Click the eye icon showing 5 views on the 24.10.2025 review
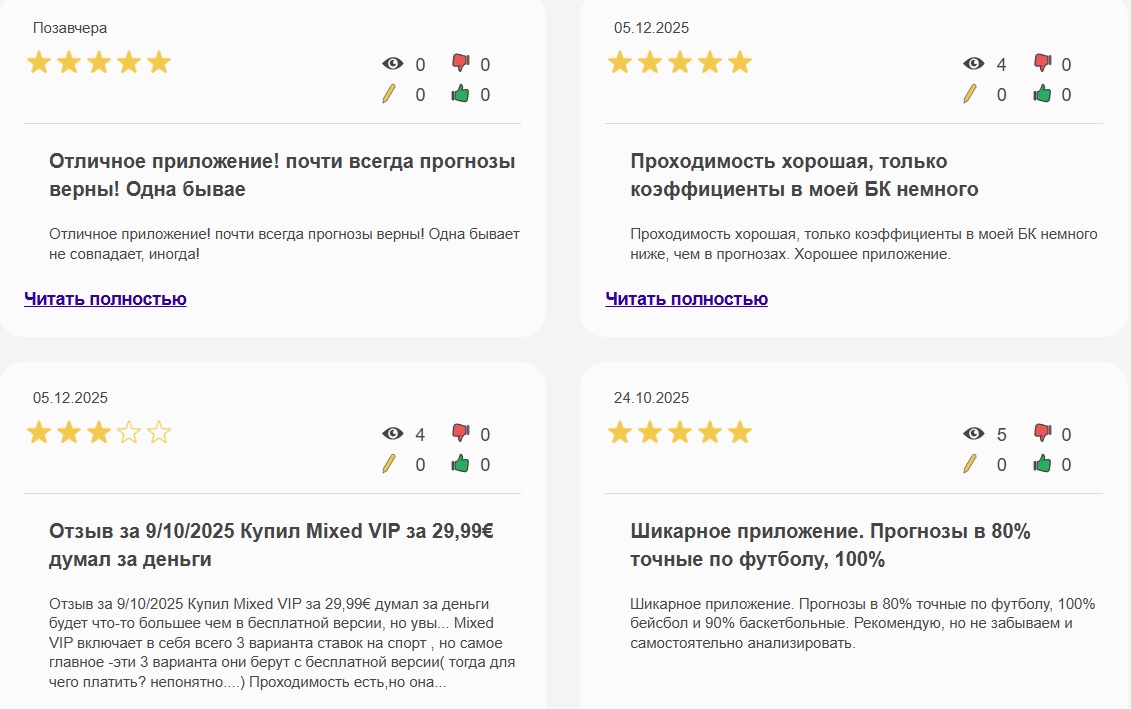The height and width of the screenshot is (709, 1131). [x=972, y=434]
